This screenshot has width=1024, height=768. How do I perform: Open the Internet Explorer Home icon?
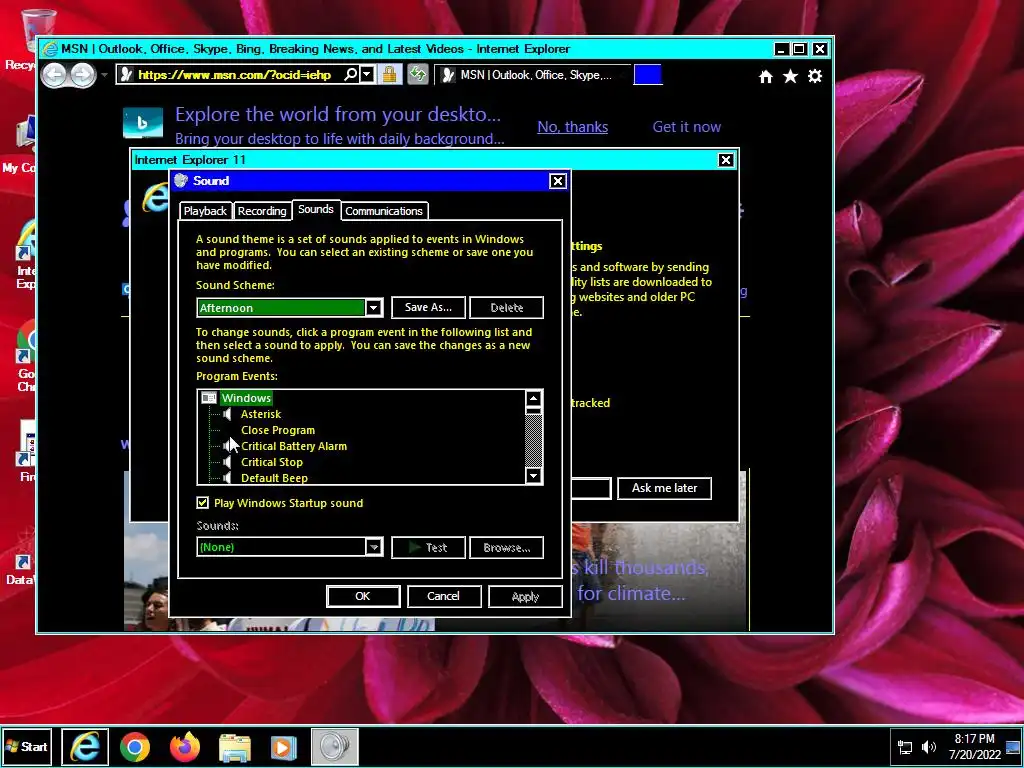coord(766,76)
